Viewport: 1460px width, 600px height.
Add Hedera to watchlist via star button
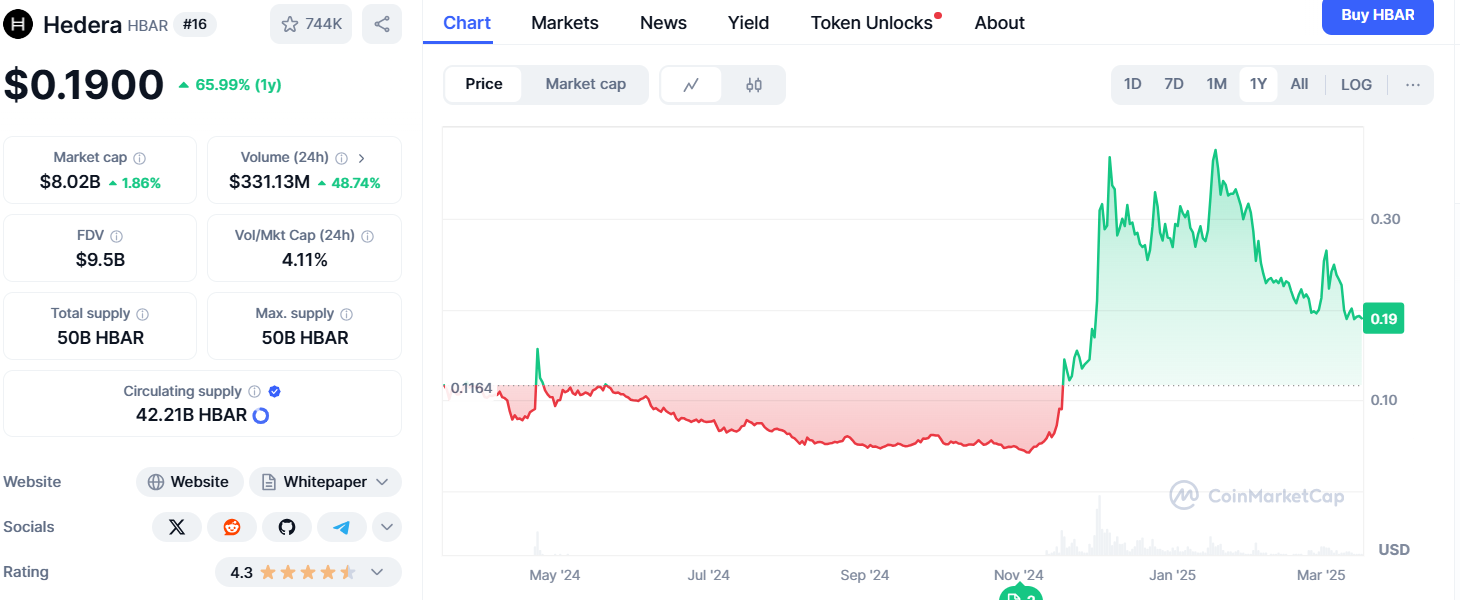(311, 24)
